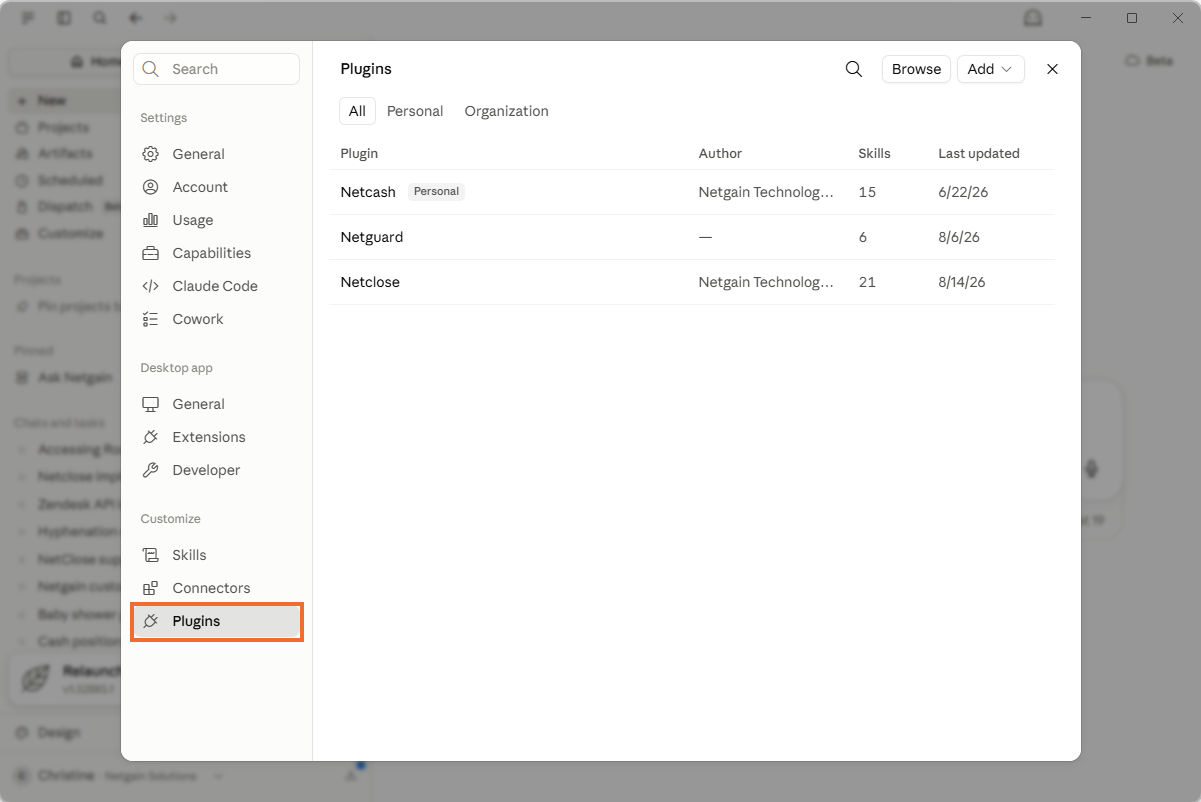Click the Connectors blocks icon

click(151, 588)
